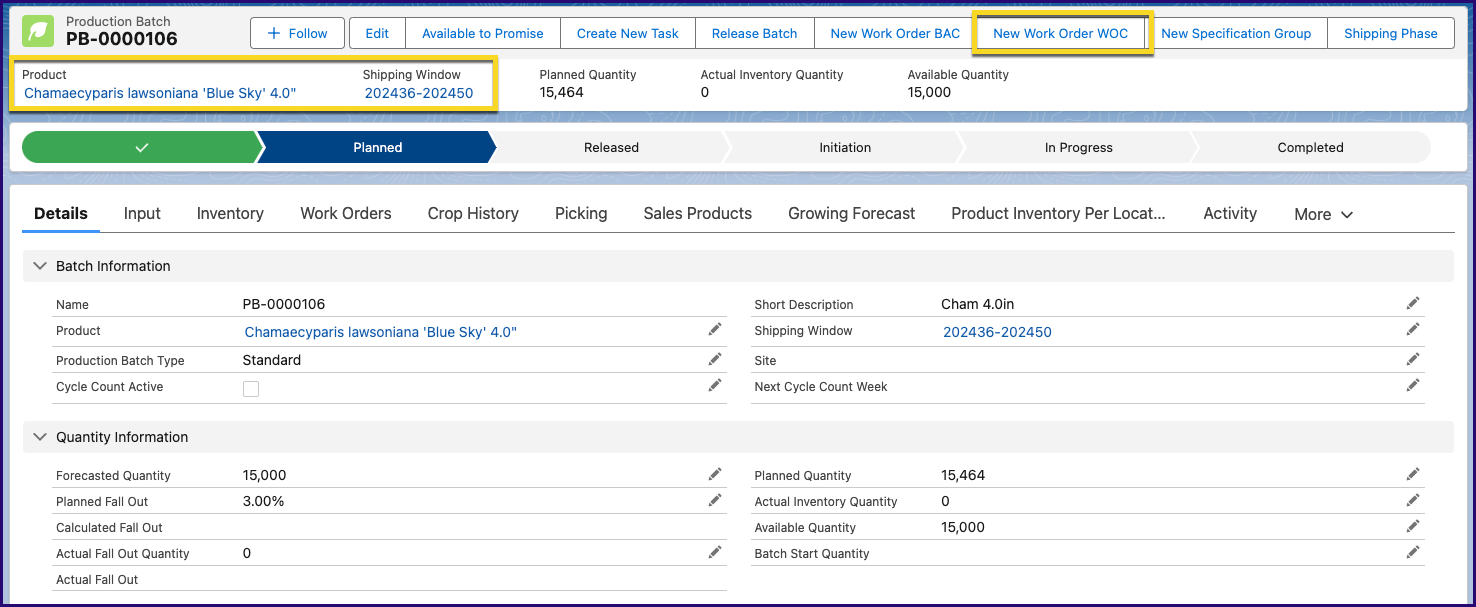Click the Cham 4.0in short description value

coord(977,304)
